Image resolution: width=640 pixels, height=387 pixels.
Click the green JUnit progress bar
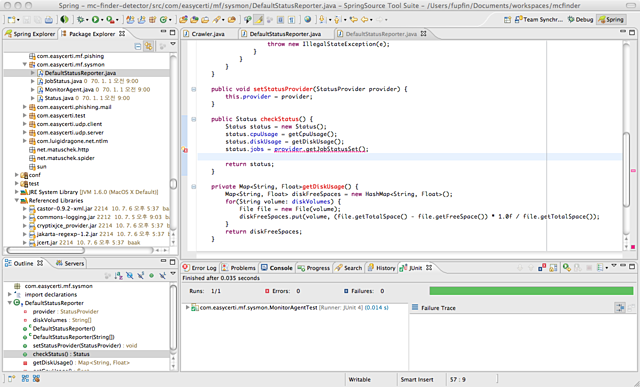click(x=531, y=291)
